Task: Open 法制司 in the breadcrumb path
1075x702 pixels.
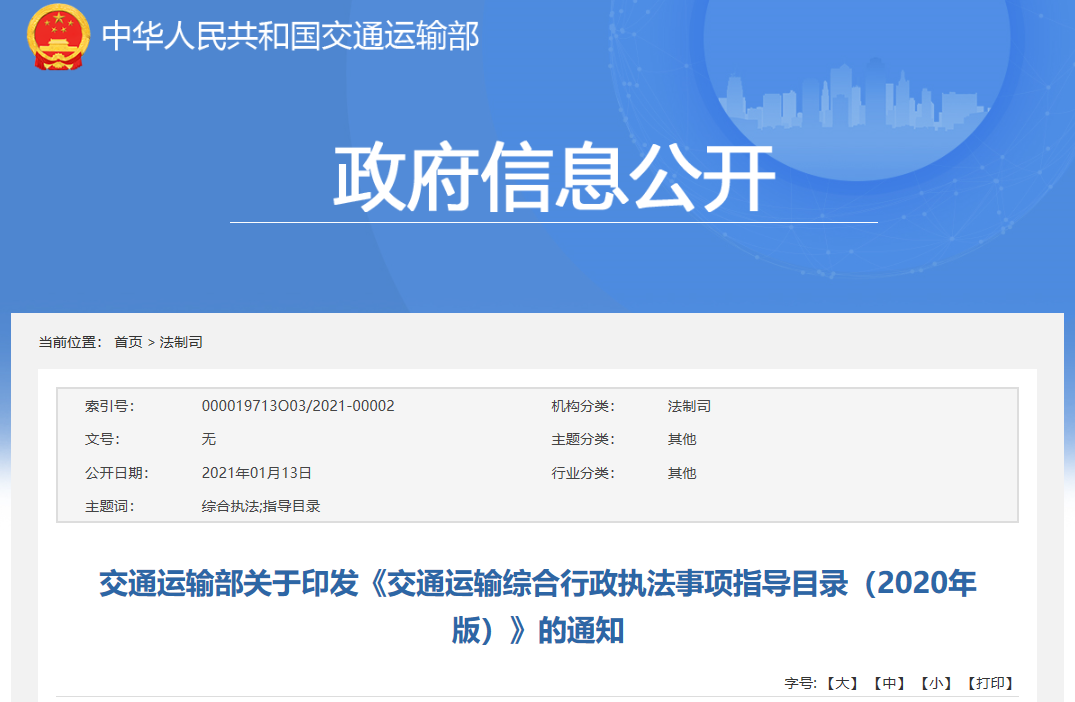Action: (181, 342)
